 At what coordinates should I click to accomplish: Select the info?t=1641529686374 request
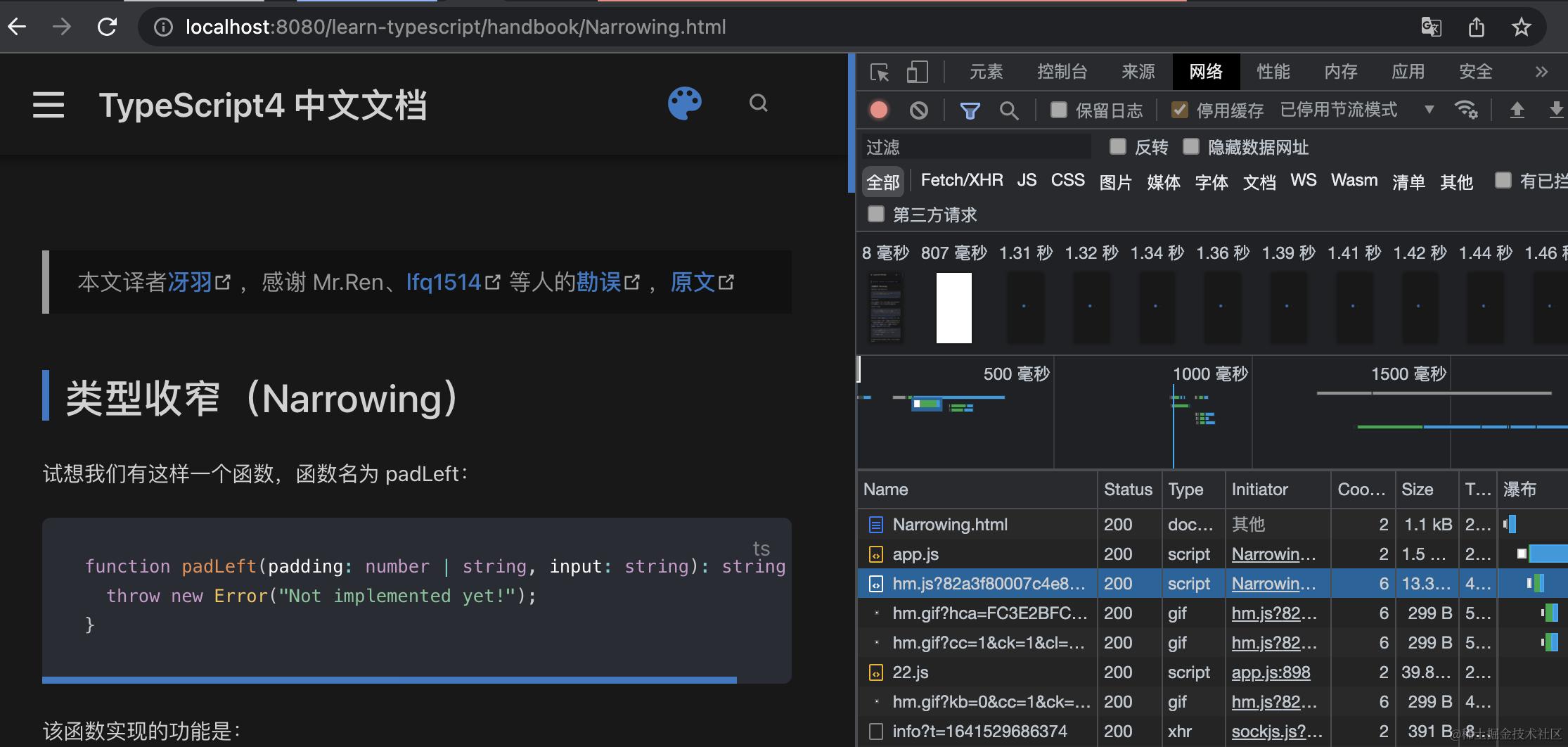(x=1212, y=731)
